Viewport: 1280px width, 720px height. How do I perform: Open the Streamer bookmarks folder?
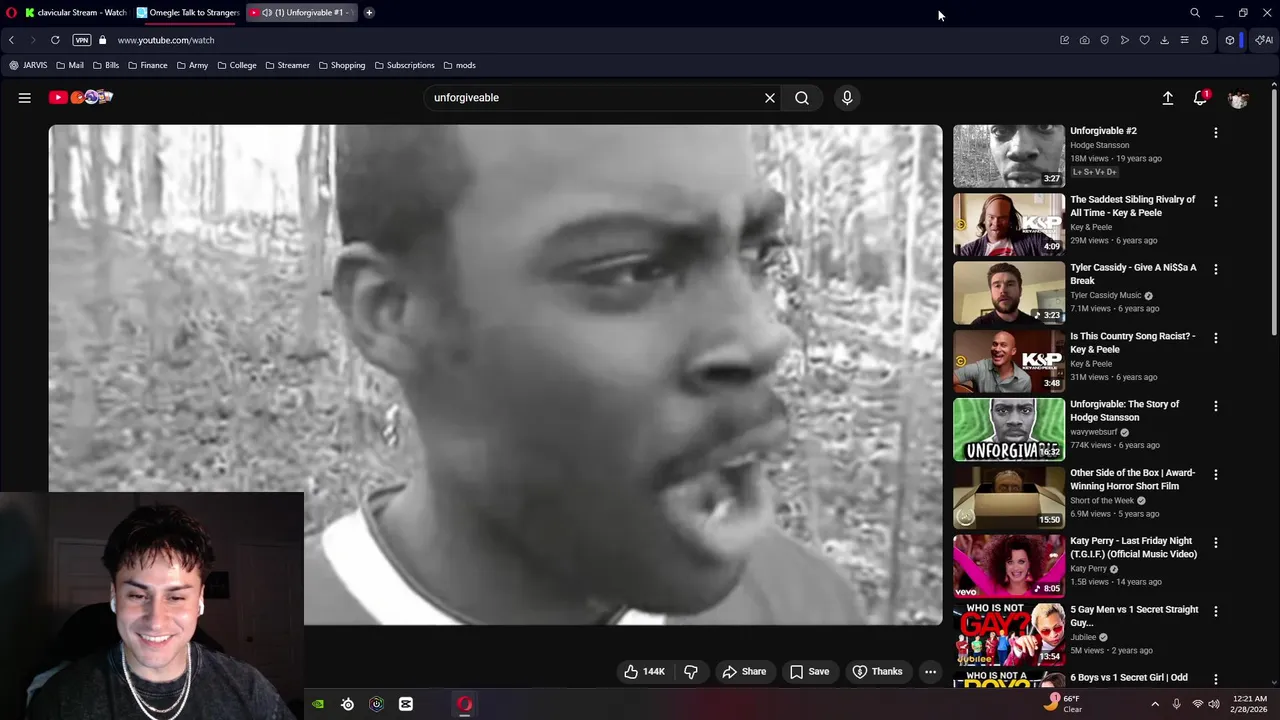tap(287, 65)
